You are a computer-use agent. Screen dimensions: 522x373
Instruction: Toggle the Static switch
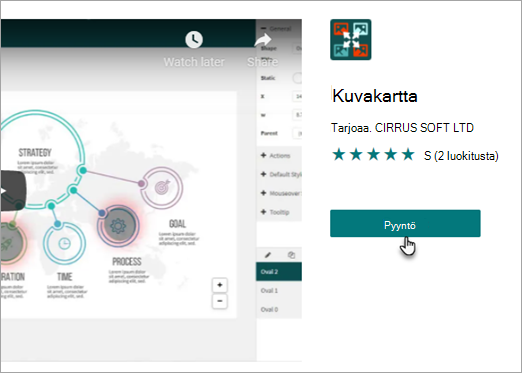[x=297, y=78]
